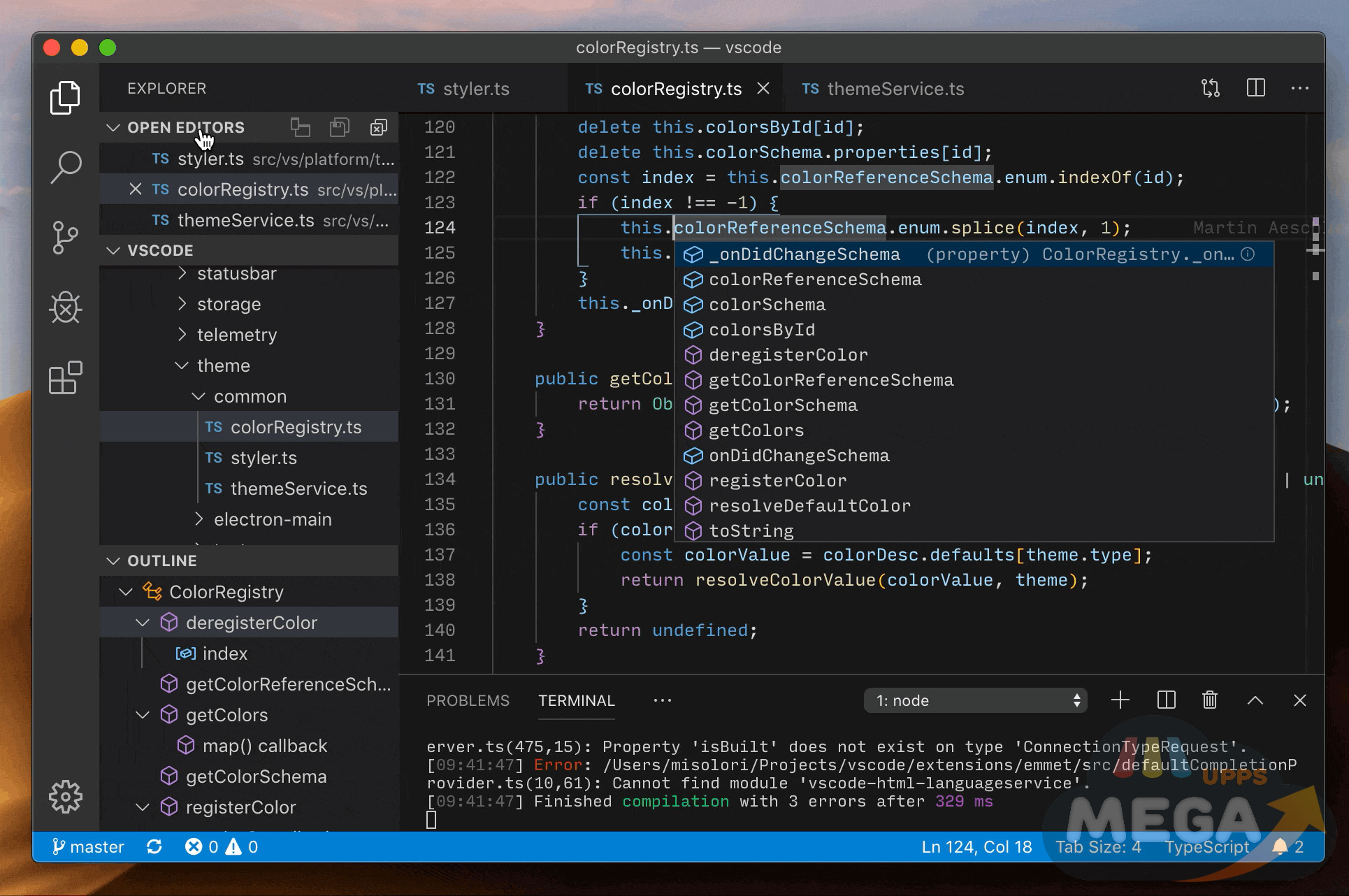
Task: Open styler.ts in the common folder
Action: coord(250,458)
